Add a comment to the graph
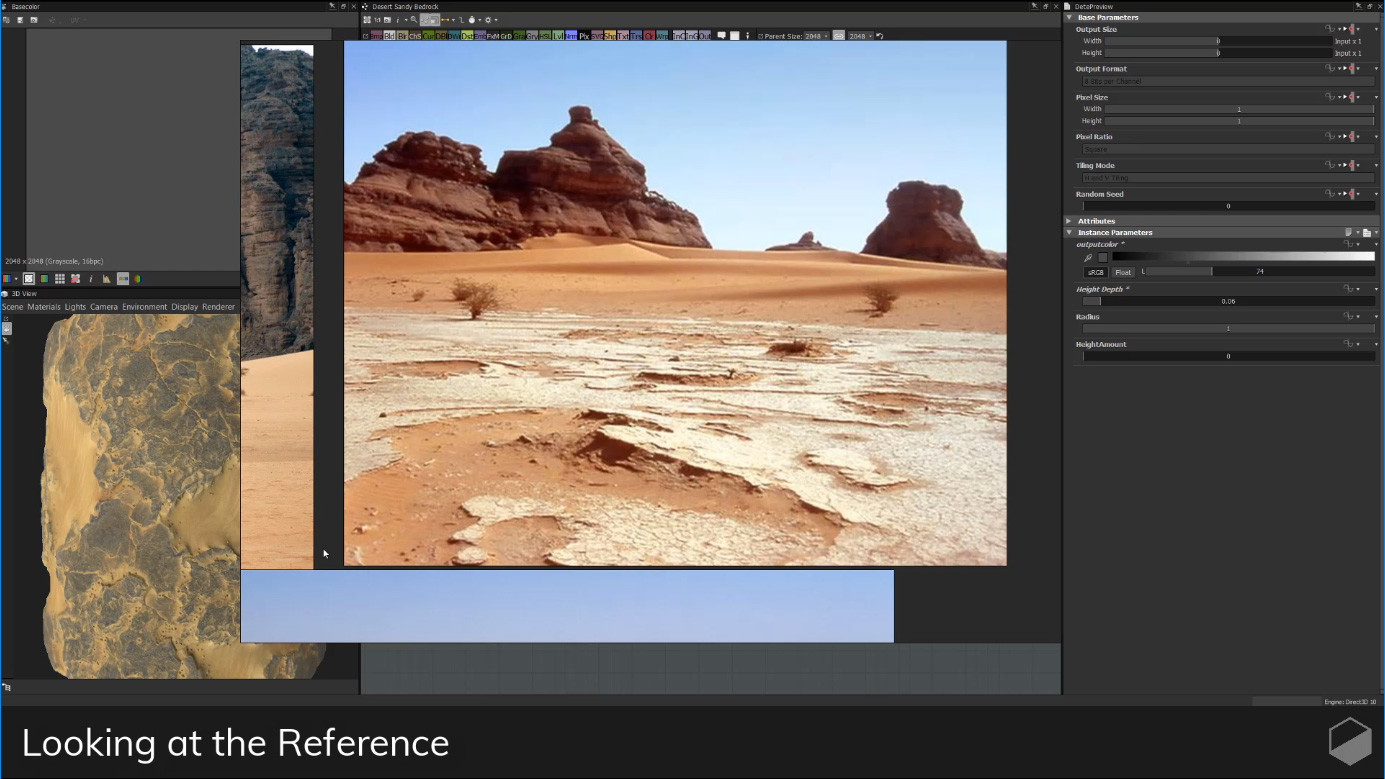Viewport: 1385px width, 779px height. tap(721, 36)
